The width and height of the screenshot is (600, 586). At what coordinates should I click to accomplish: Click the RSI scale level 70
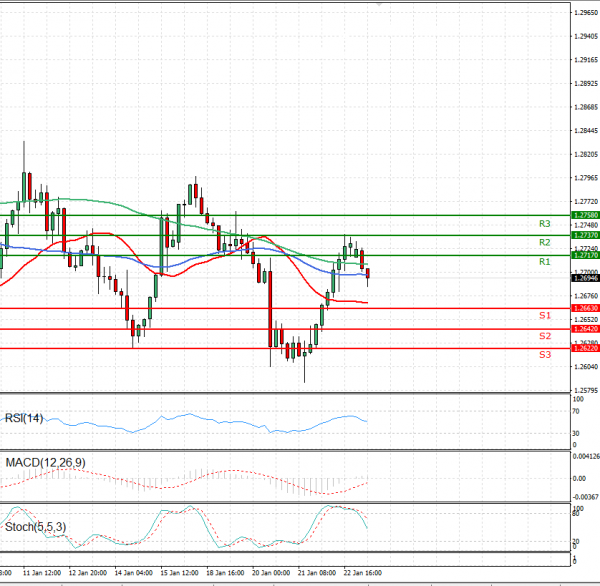(x=576, y=411)
